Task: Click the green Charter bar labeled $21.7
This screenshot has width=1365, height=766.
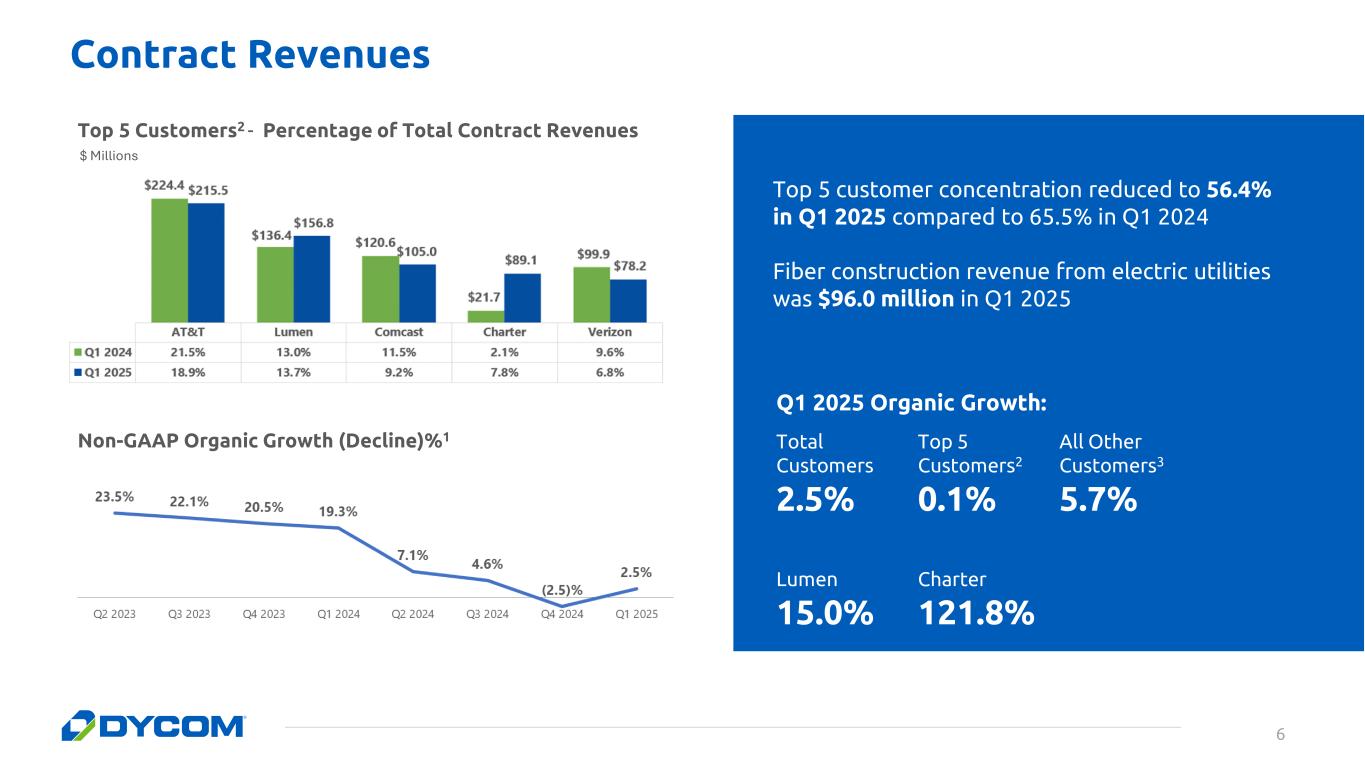Action: (485, 316)
